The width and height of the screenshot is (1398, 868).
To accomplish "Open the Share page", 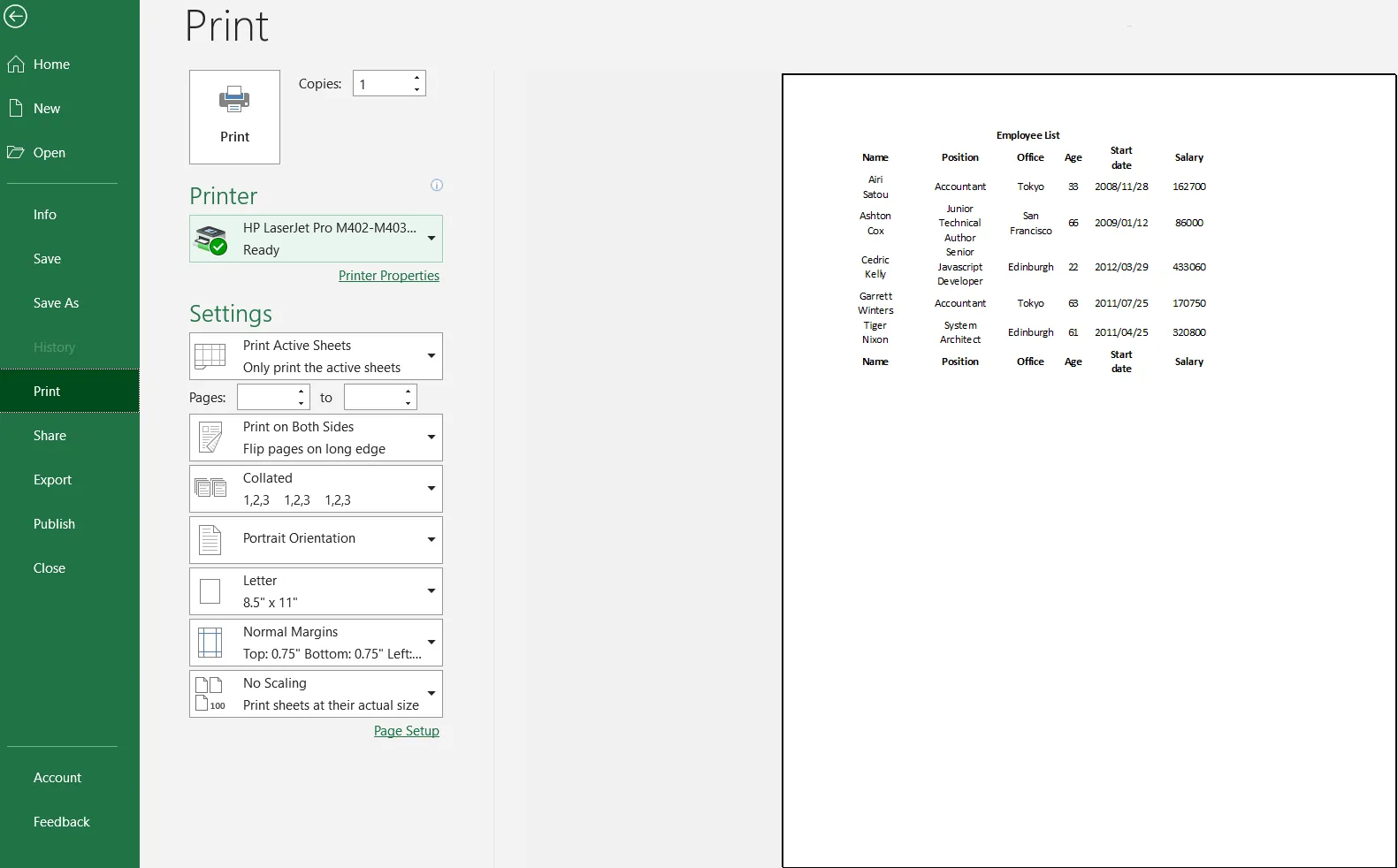I will click(x=69, y=436).
